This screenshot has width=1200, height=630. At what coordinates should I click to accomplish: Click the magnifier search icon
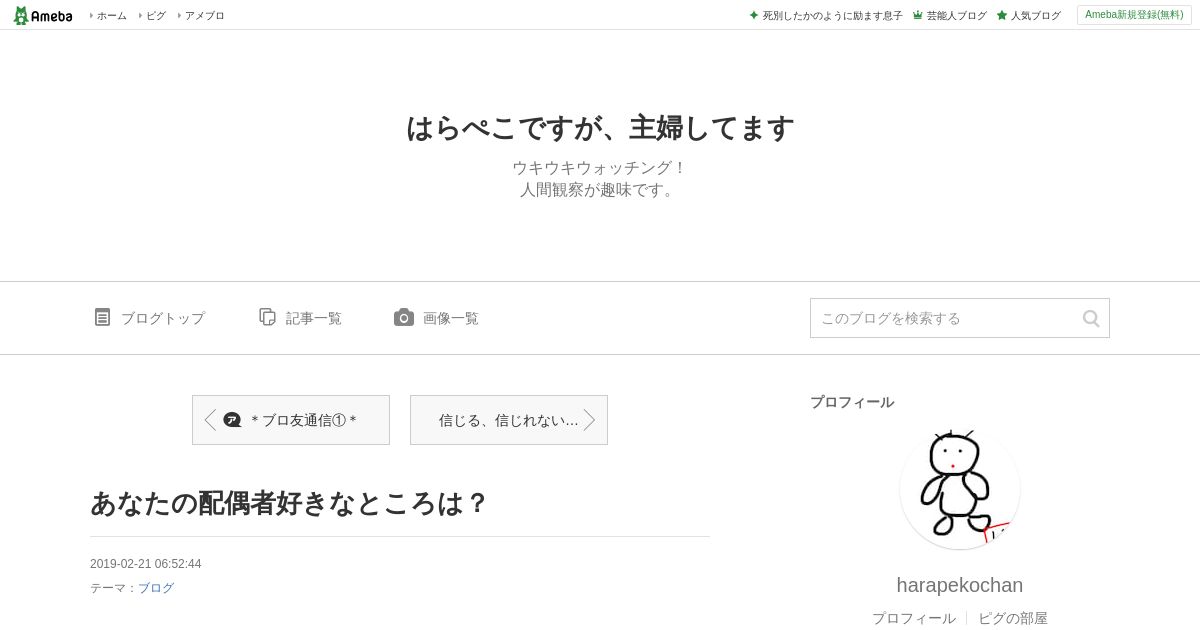coord(1091,318)
